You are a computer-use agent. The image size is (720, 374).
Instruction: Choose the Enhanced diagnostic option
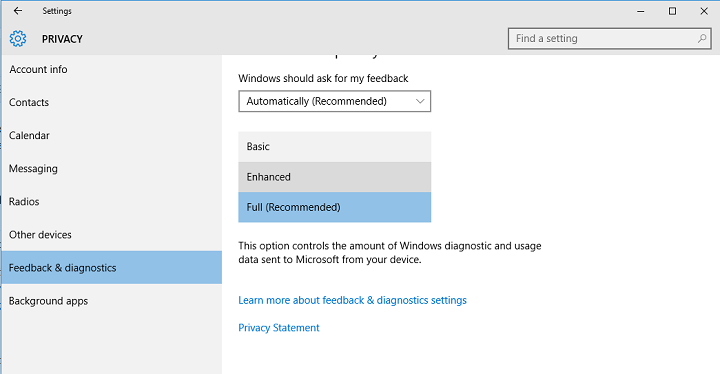tap(334, 177)
